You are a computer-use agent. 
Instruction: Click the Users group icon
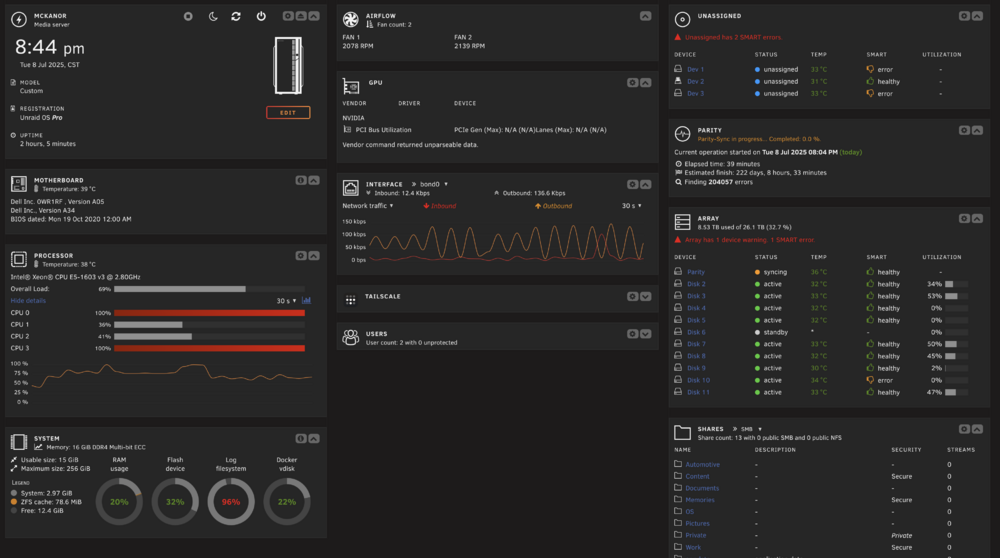tap(351, 337)
